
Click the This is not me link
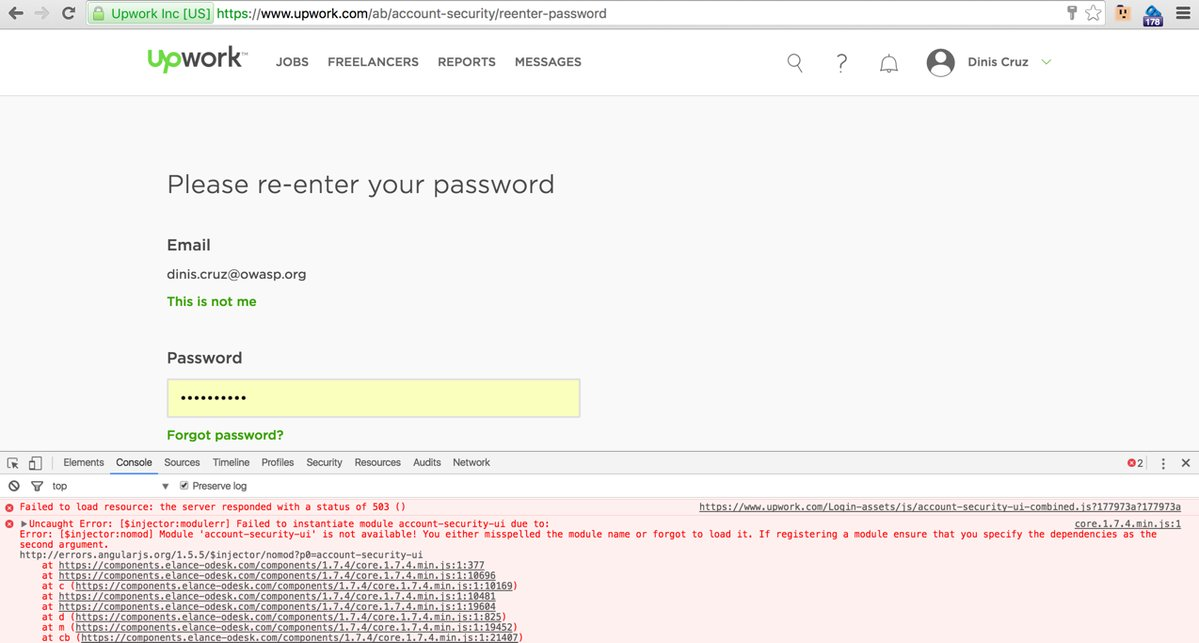[x=211, y=301]
